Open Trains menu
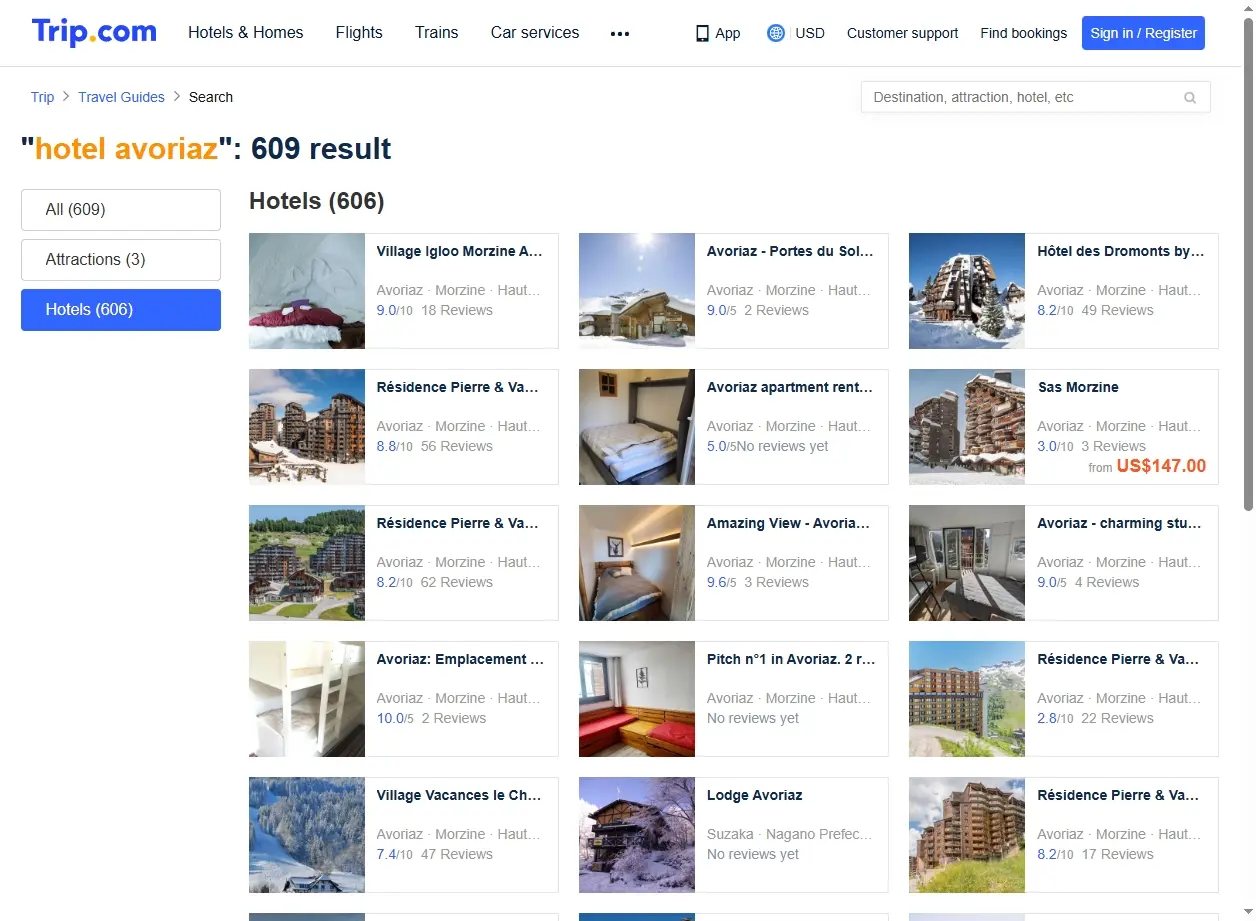The image size is (1256, 921). (437, 33)
